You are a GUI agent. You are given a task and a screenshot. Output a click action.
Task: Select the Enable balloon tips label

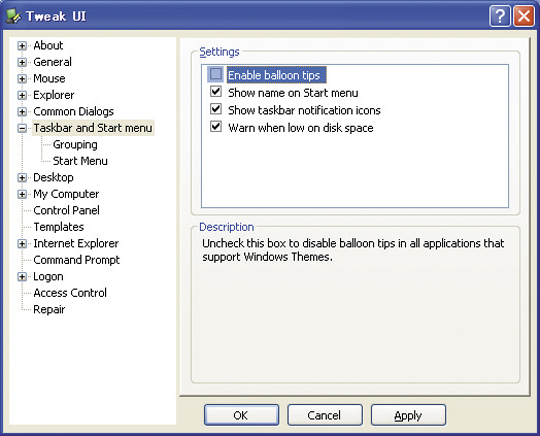tap(276, 75)
